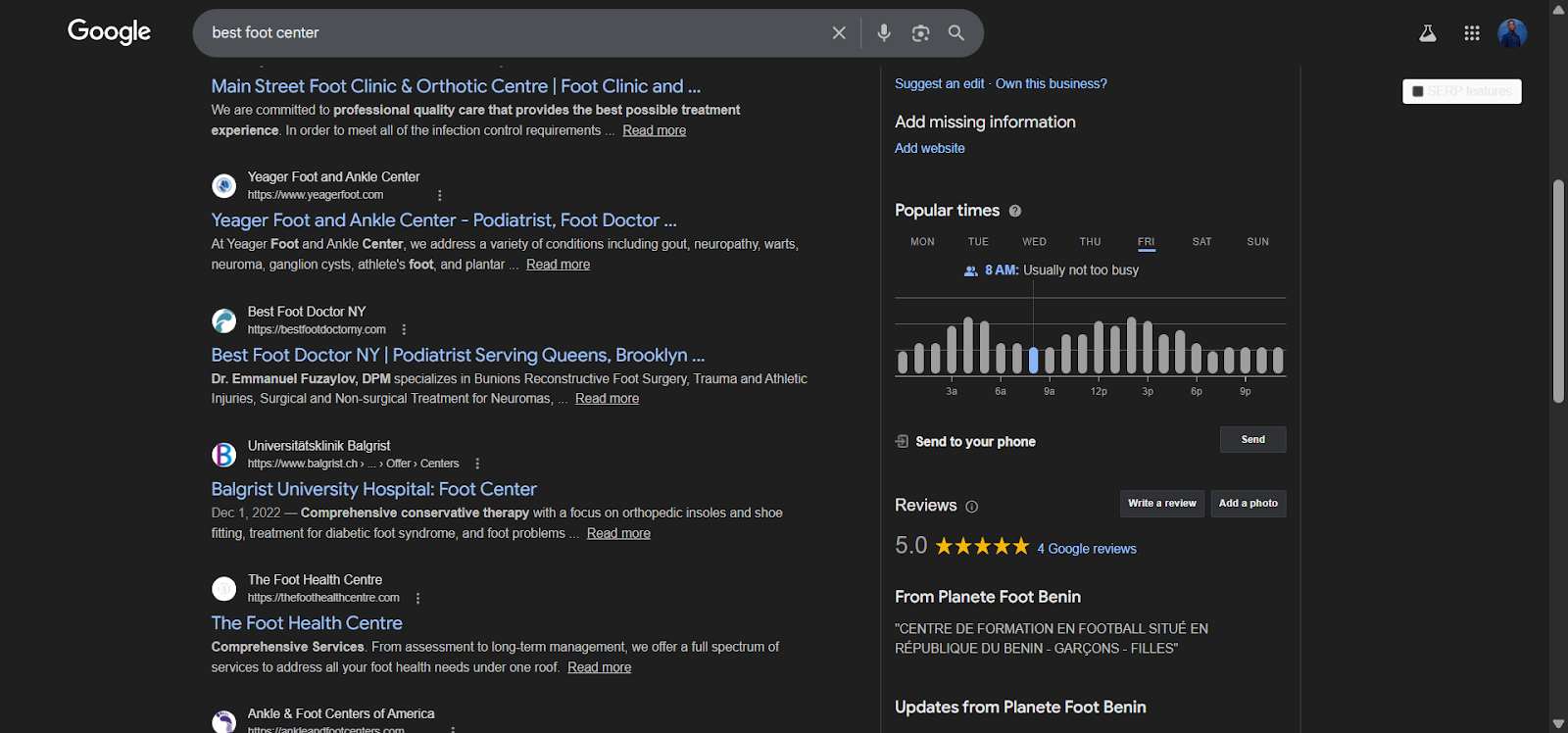Open Yeager Foot and Ankle Center result title
This screenshot has height=733, width=1568.
pyautogui.click(x=444, y=220)
